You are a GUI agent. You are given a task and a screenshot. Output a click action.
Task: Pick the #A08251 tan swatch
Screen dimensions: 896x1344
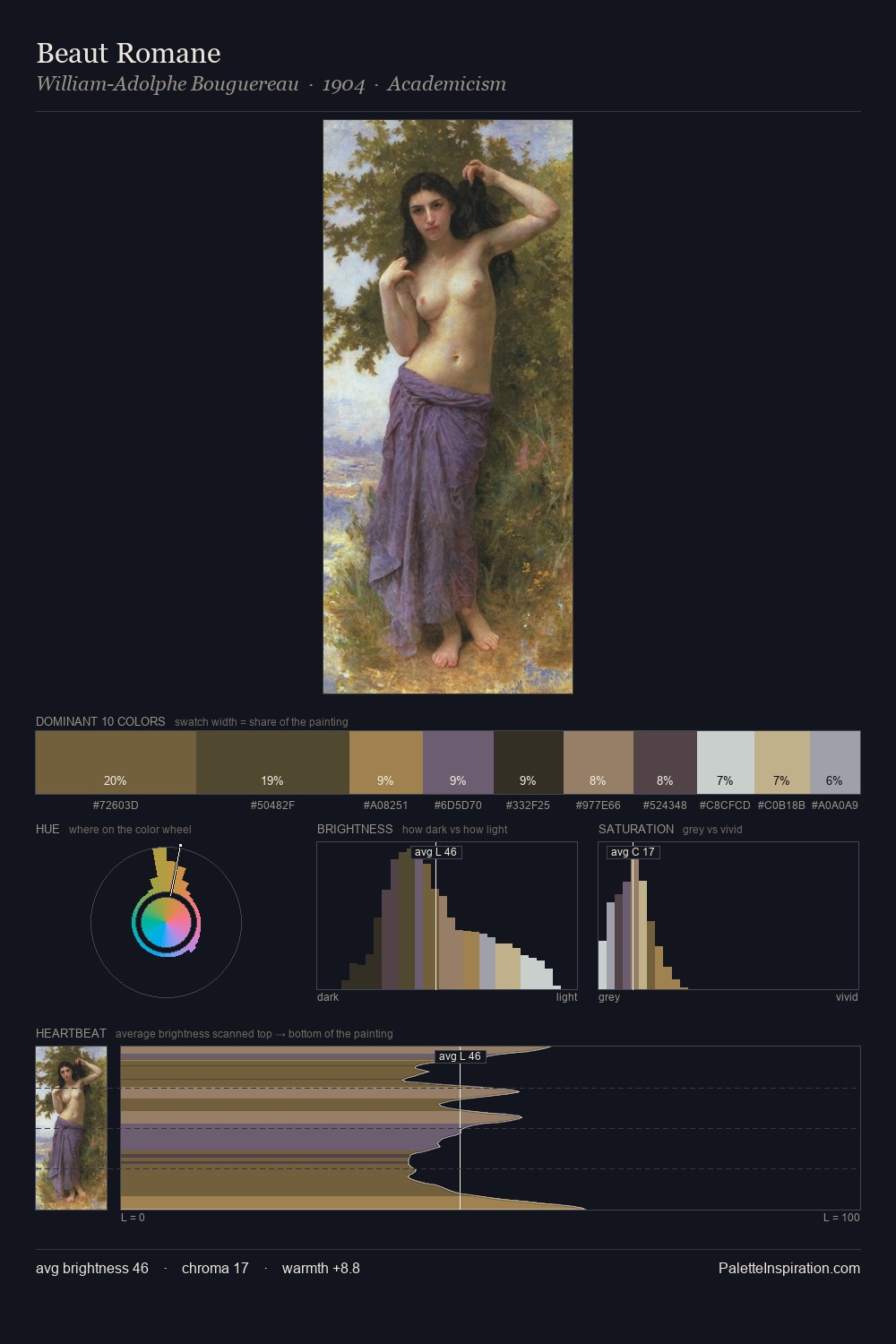pyautogui.click(x=385, y=762)
